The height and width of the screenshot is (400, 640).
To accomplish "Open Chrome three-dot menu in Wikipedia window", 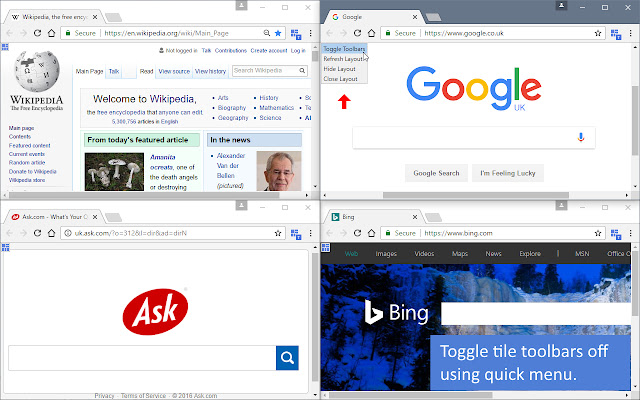I will 311,33.
